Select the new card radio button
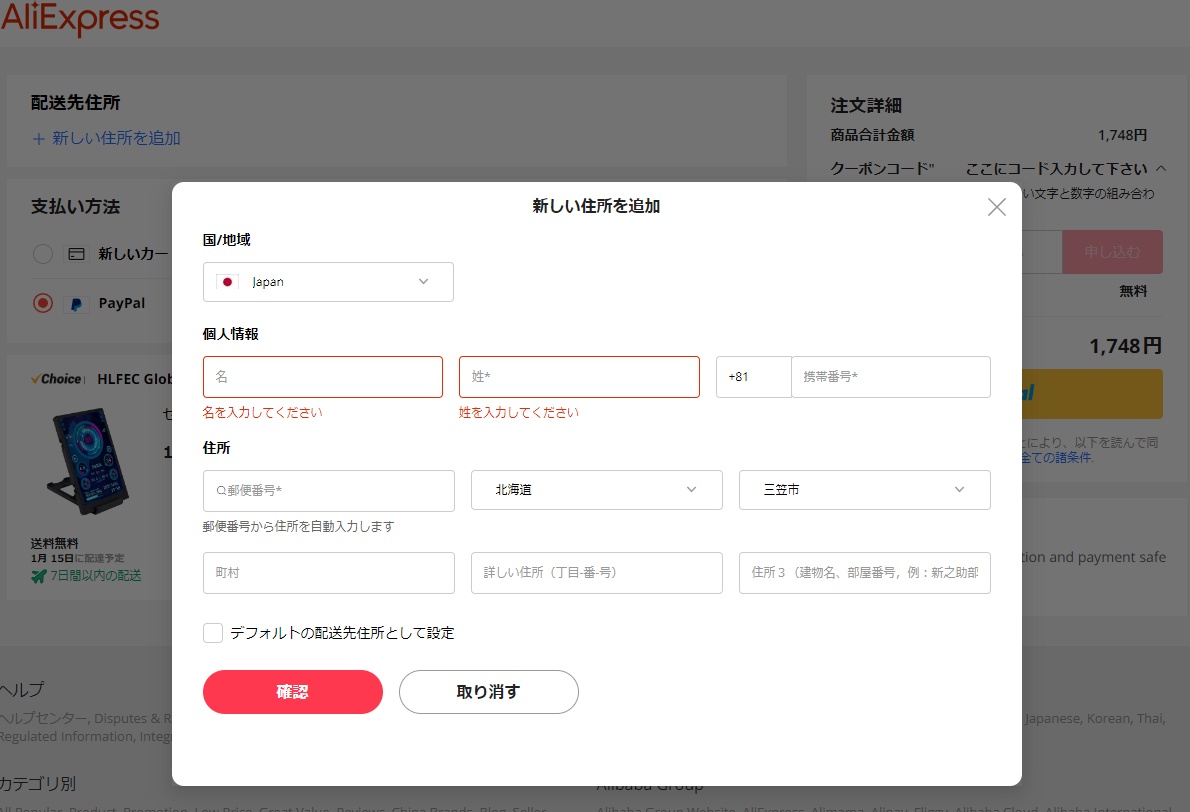1190x812 pixels. coord(42,254)
